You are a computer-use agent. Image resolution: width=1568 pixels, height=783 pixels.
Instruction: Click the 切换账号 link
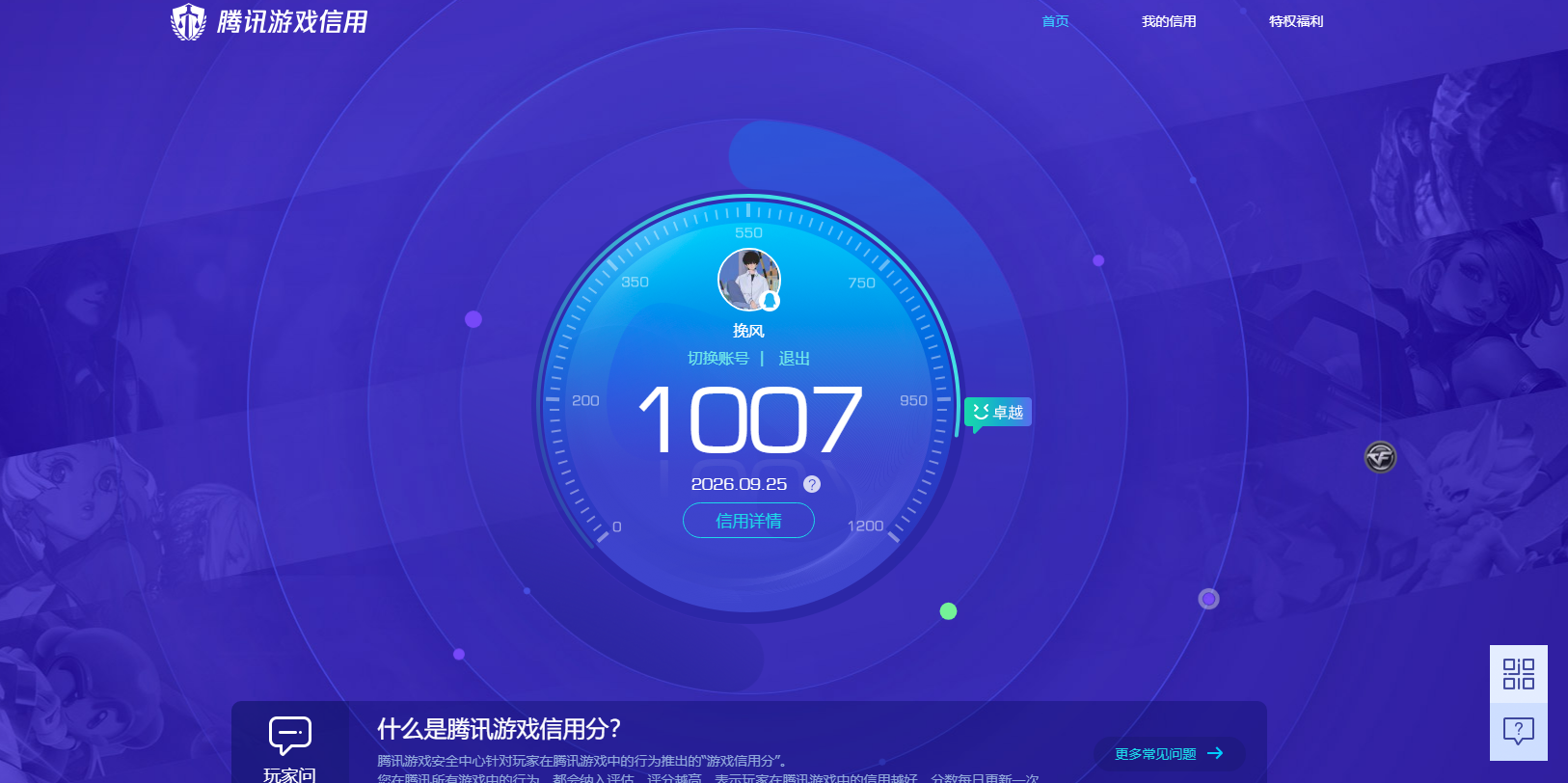pyautogui.click(x=717, y=359)
